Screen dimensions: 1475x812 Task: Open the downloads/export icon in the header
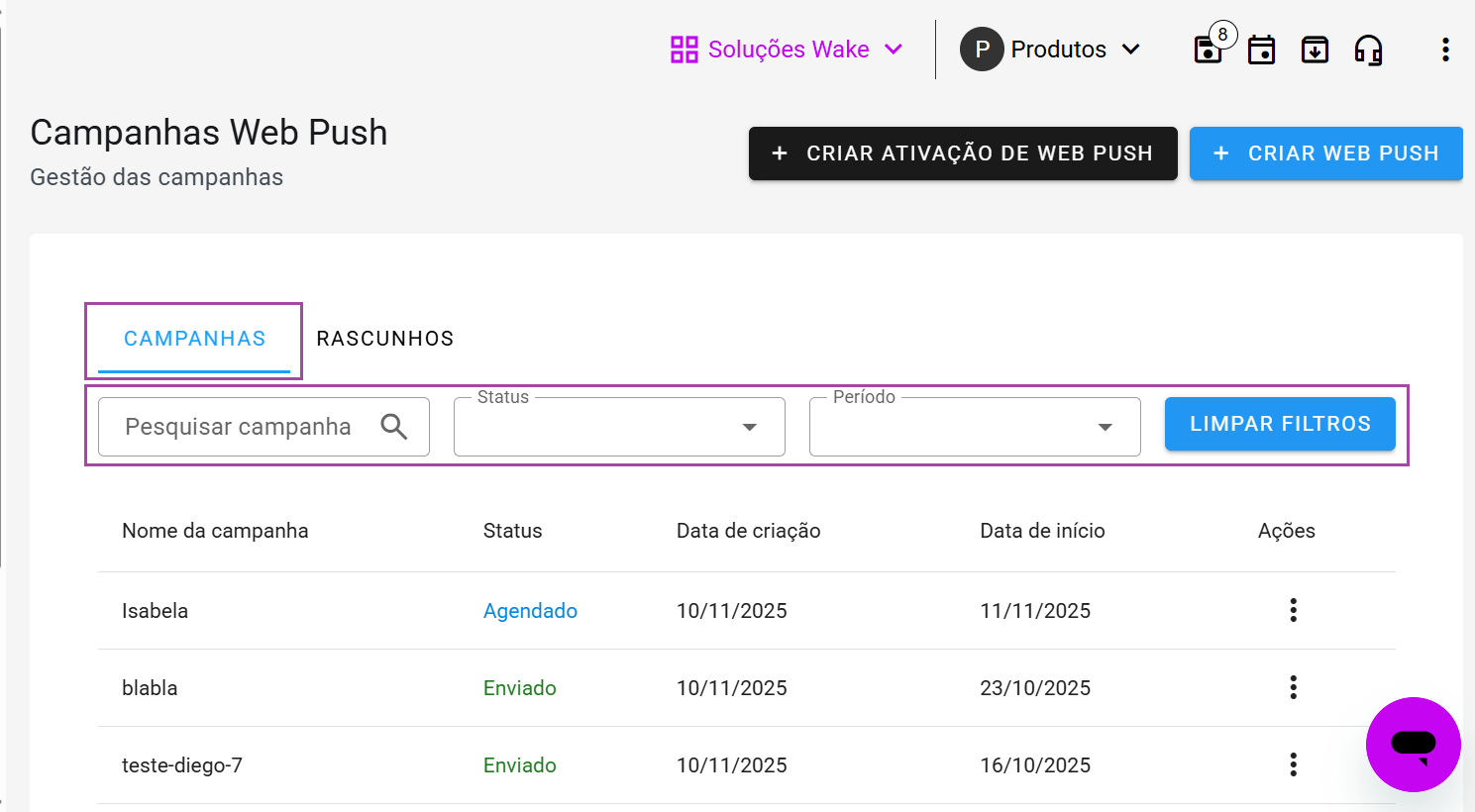(x=1315, y=50)
